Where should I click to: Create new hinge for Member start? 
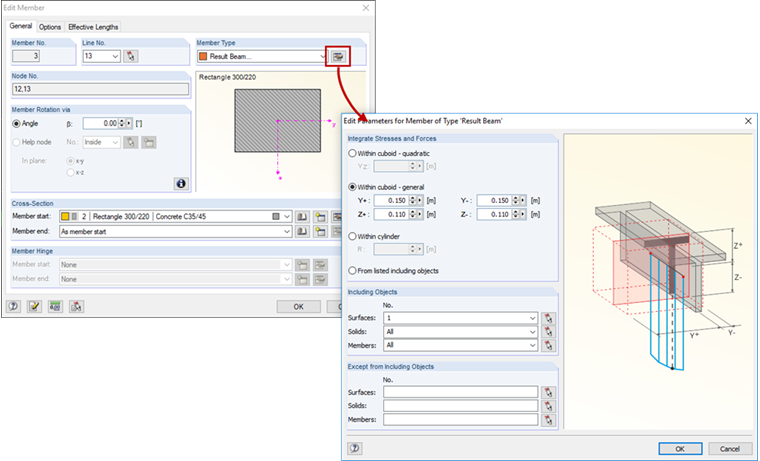point(302,265)
